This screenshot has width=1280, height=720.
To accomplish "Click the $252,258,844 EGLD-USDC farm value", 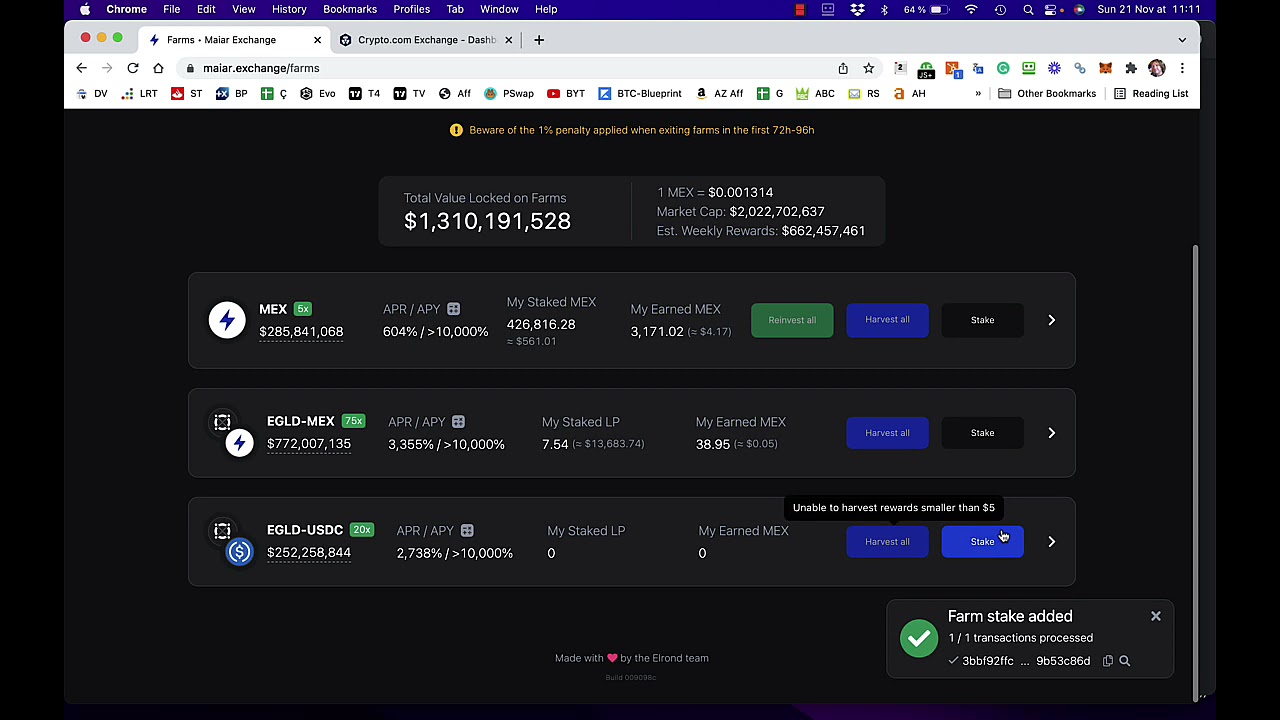I will [x=309, y=553].
